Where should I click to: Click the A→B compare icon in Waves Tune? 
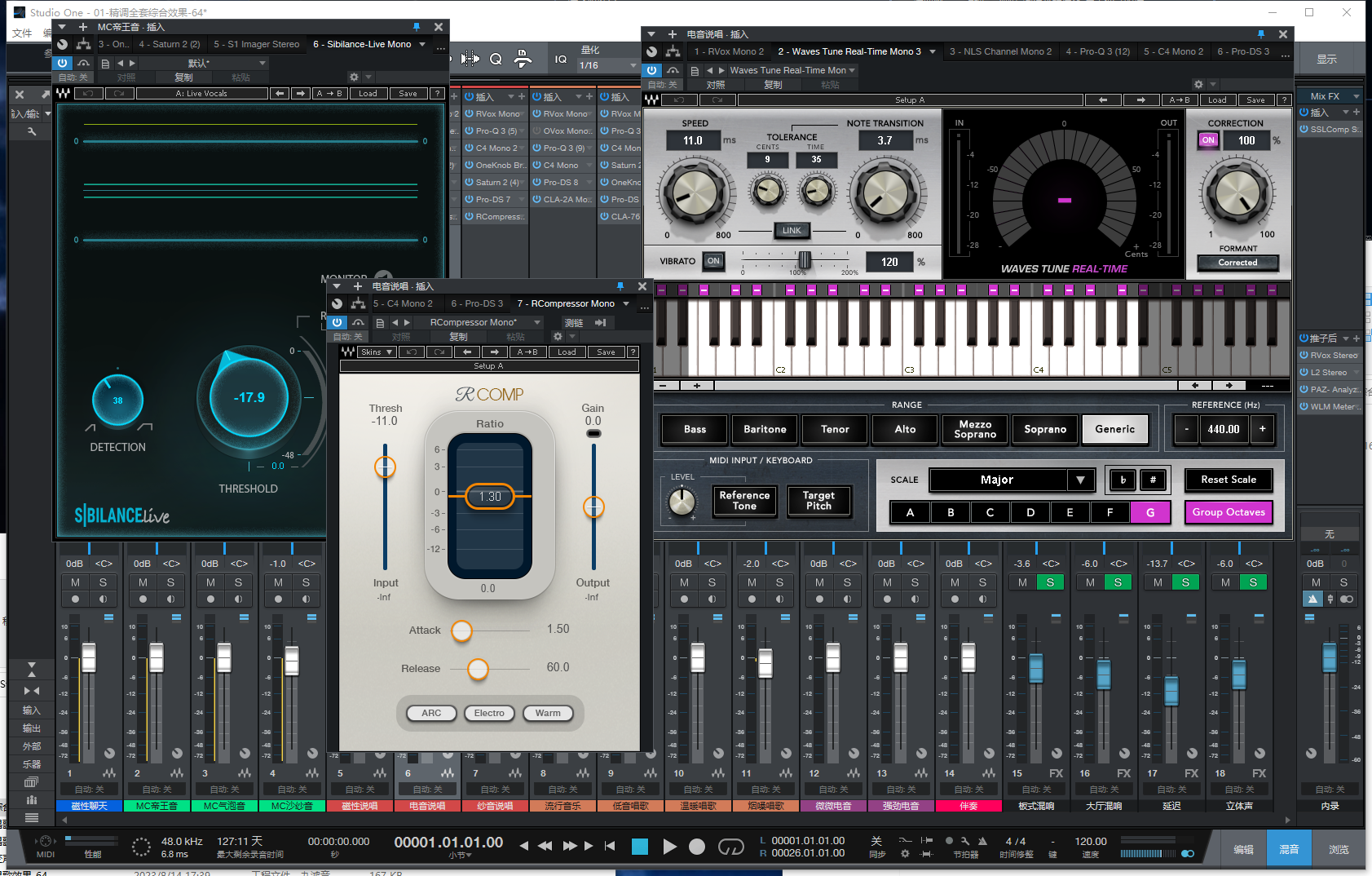pyautogui.click(x=1180, y=100)
